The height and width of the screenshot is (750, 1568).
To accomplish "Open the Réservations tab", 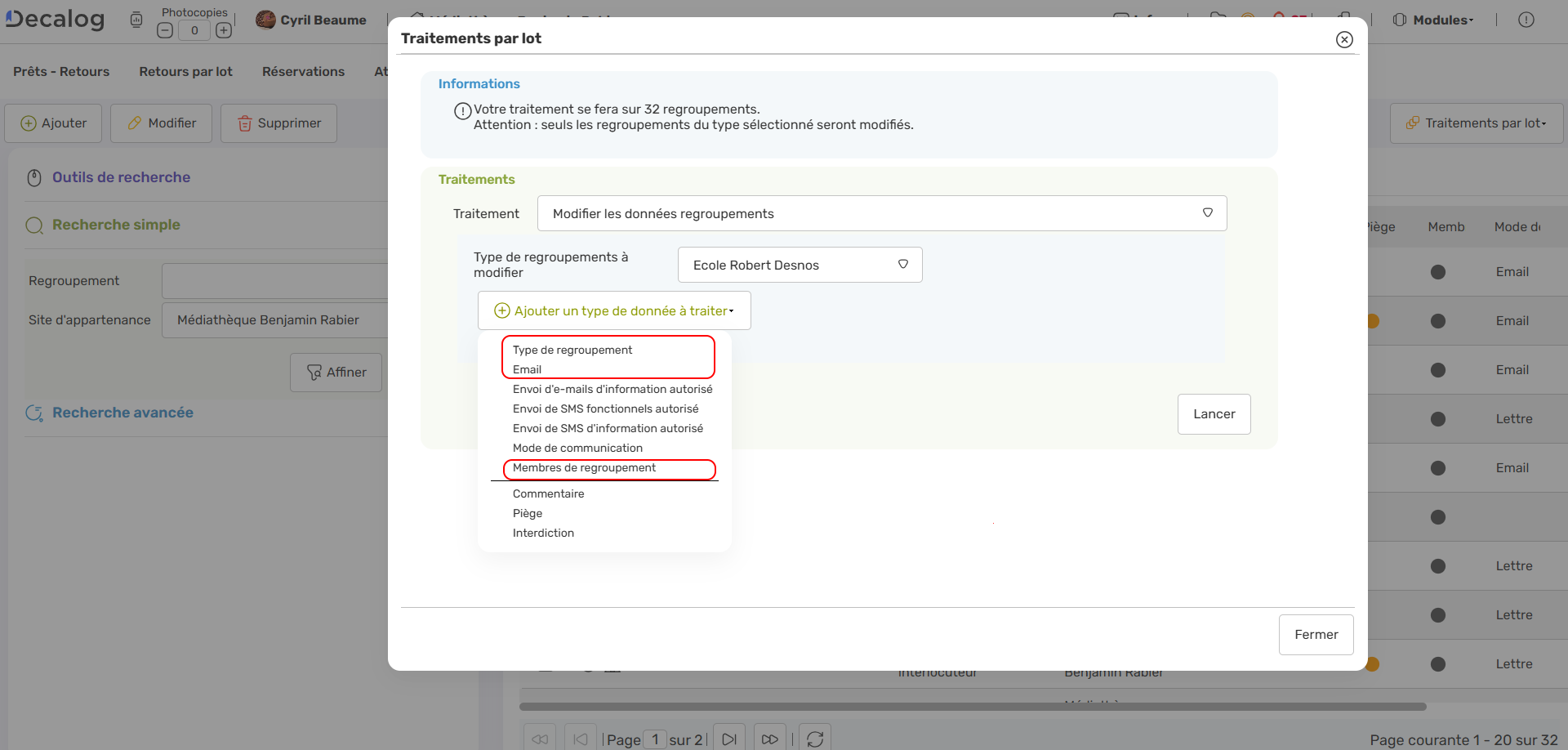I will click(303, 72).
